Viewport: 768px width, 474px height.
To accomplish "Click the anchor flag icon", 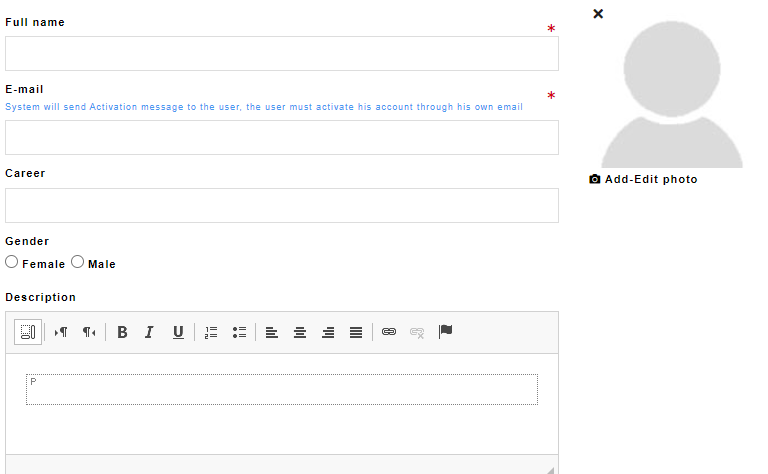I will pos(446,332).
